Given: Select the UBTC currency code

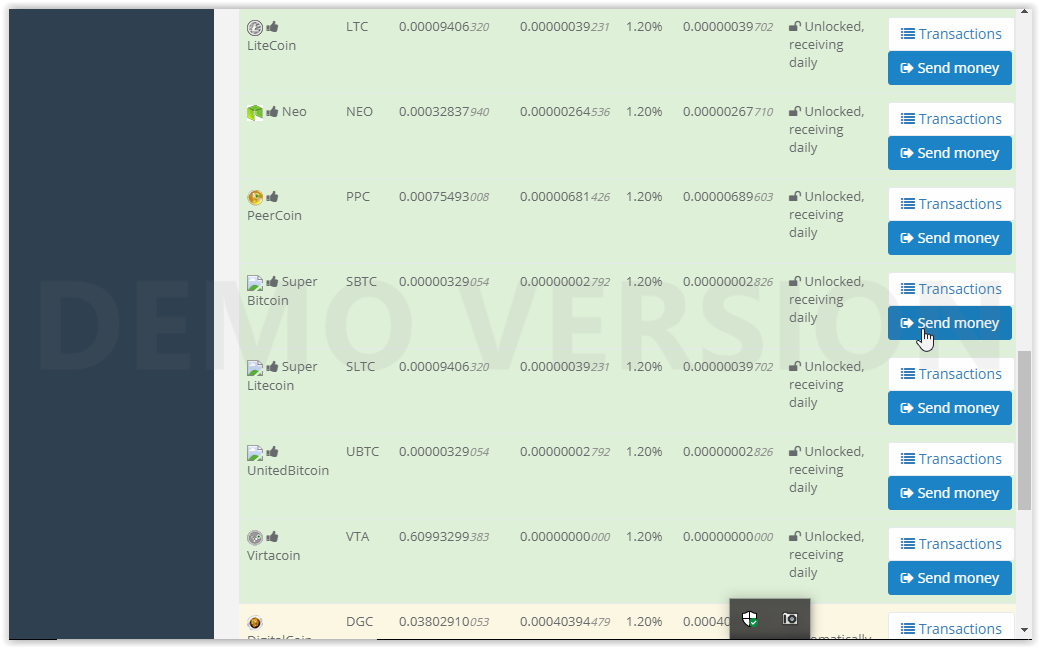Looking at the screenshot, I should (x=362, y=451).
